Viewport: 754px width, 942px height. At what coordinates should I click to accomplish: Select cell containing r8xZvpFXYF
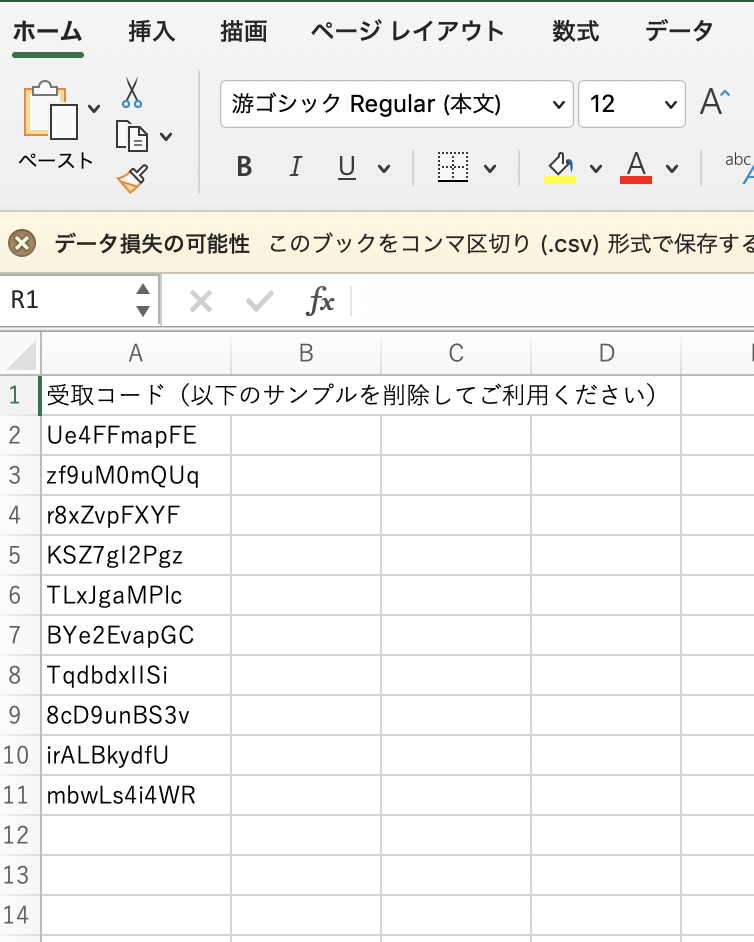136,515
